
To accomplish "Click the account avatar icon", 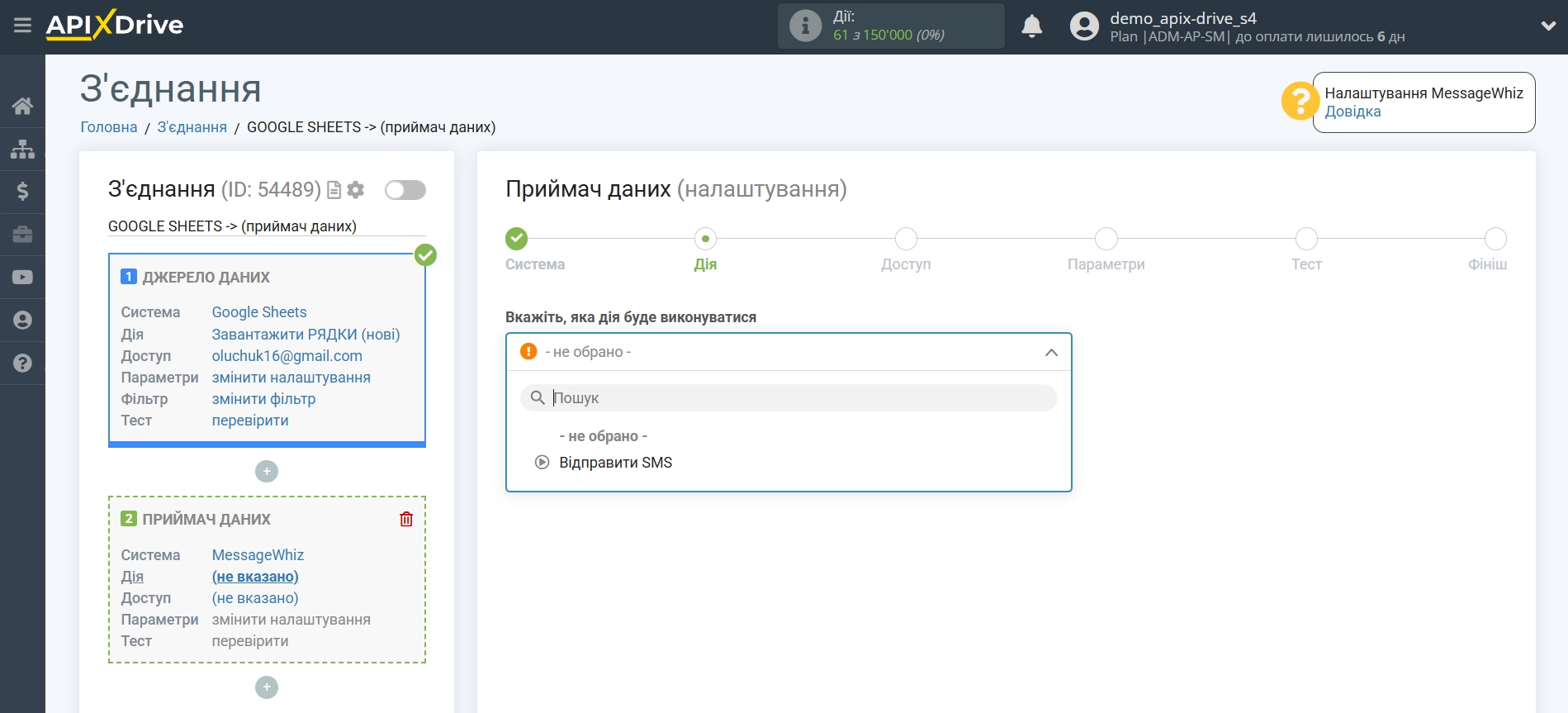I will [x=1084, y=26].
